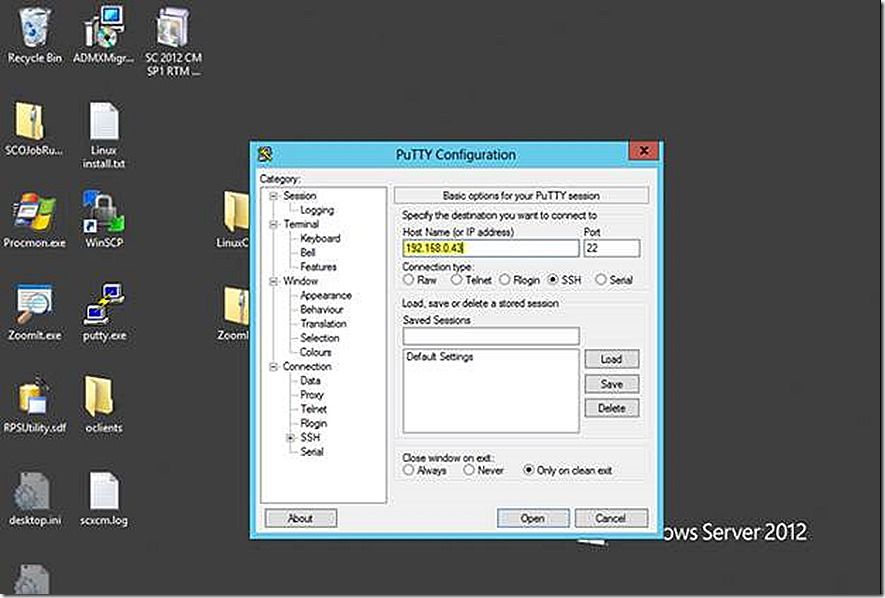Open the Telnet category in the tree

(x=314, y=409)
